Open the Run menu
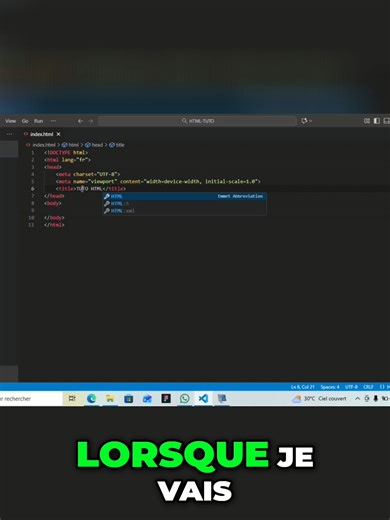Screen dimensions: 390x520 [39, 121]
